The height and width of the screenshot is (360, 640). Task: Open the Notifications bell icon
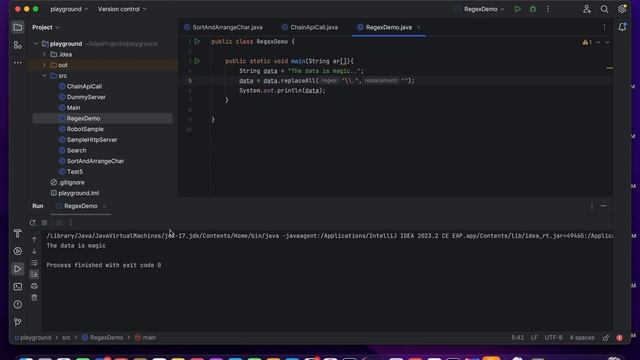(622, 27)
